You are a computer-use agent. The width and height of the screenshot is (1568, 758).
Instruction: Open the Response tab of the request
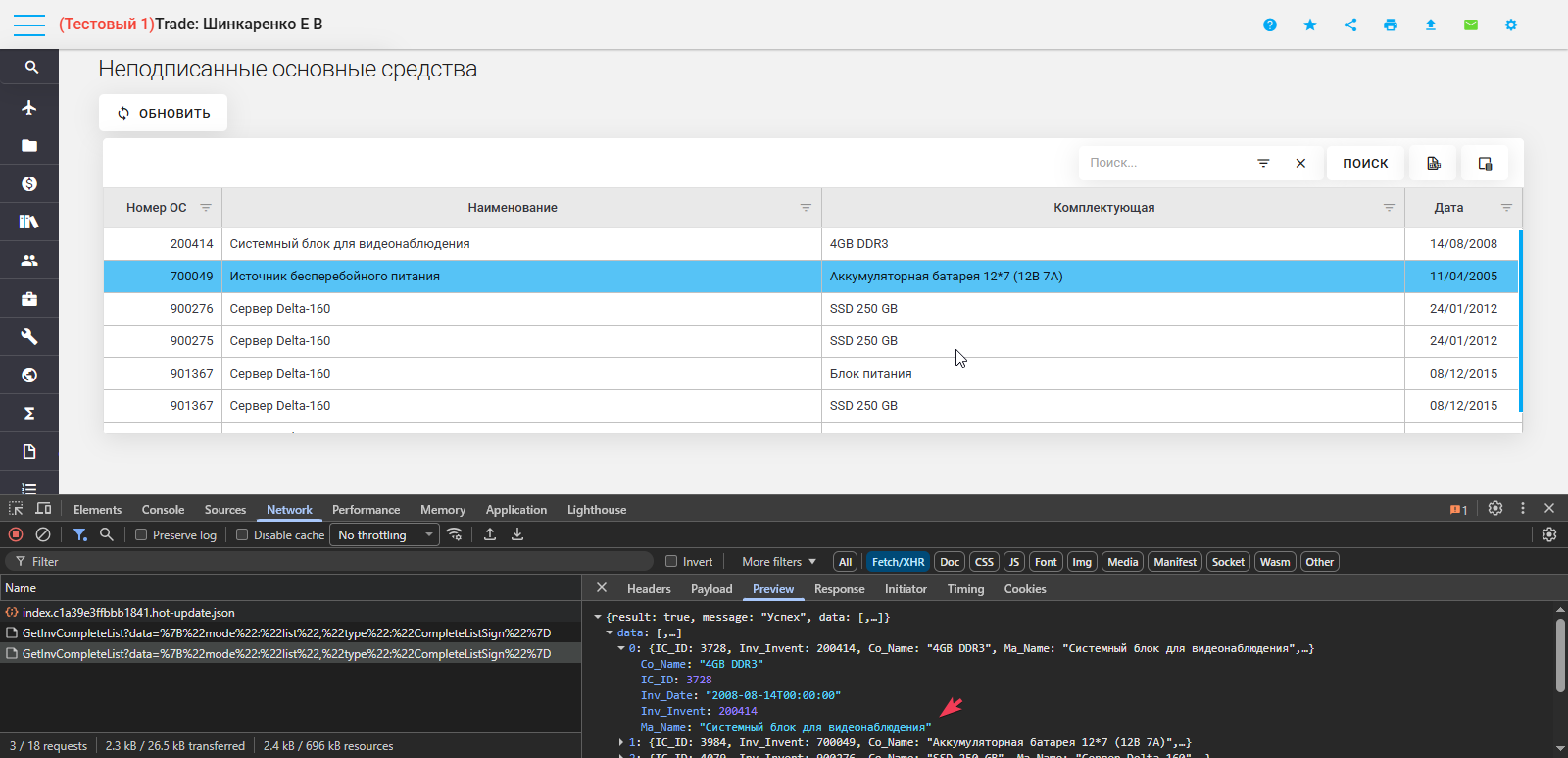[x=839, y=589]
